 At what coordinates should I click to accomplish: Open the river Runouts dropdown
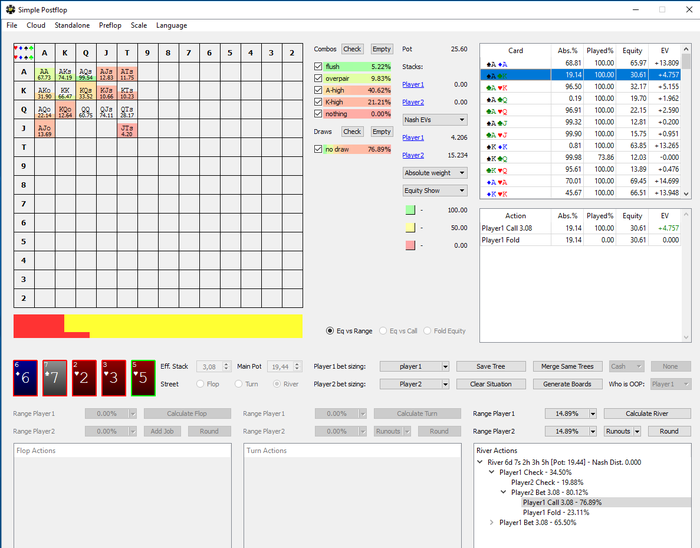622,432
